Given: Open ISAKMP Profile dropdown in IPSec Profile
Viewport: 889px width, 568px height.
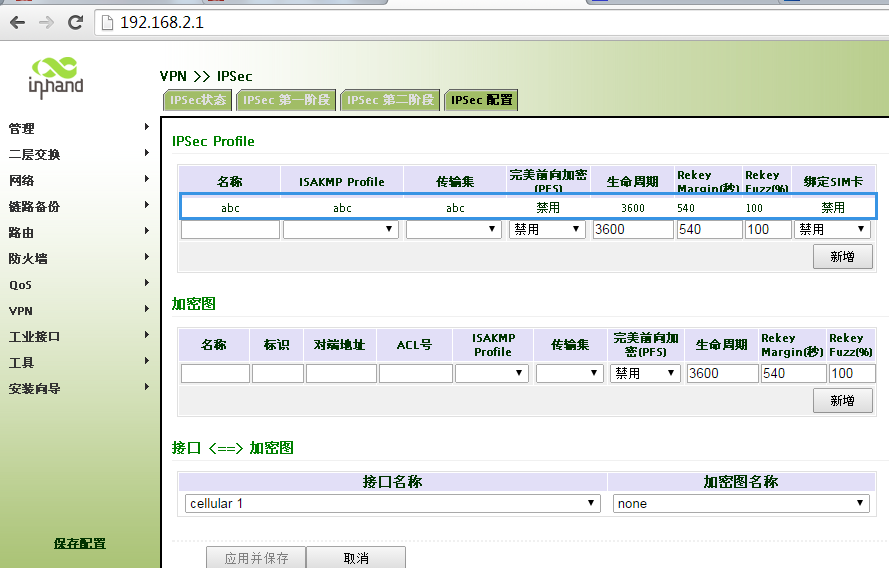Looking at the screenshot, I should [341, 229].
